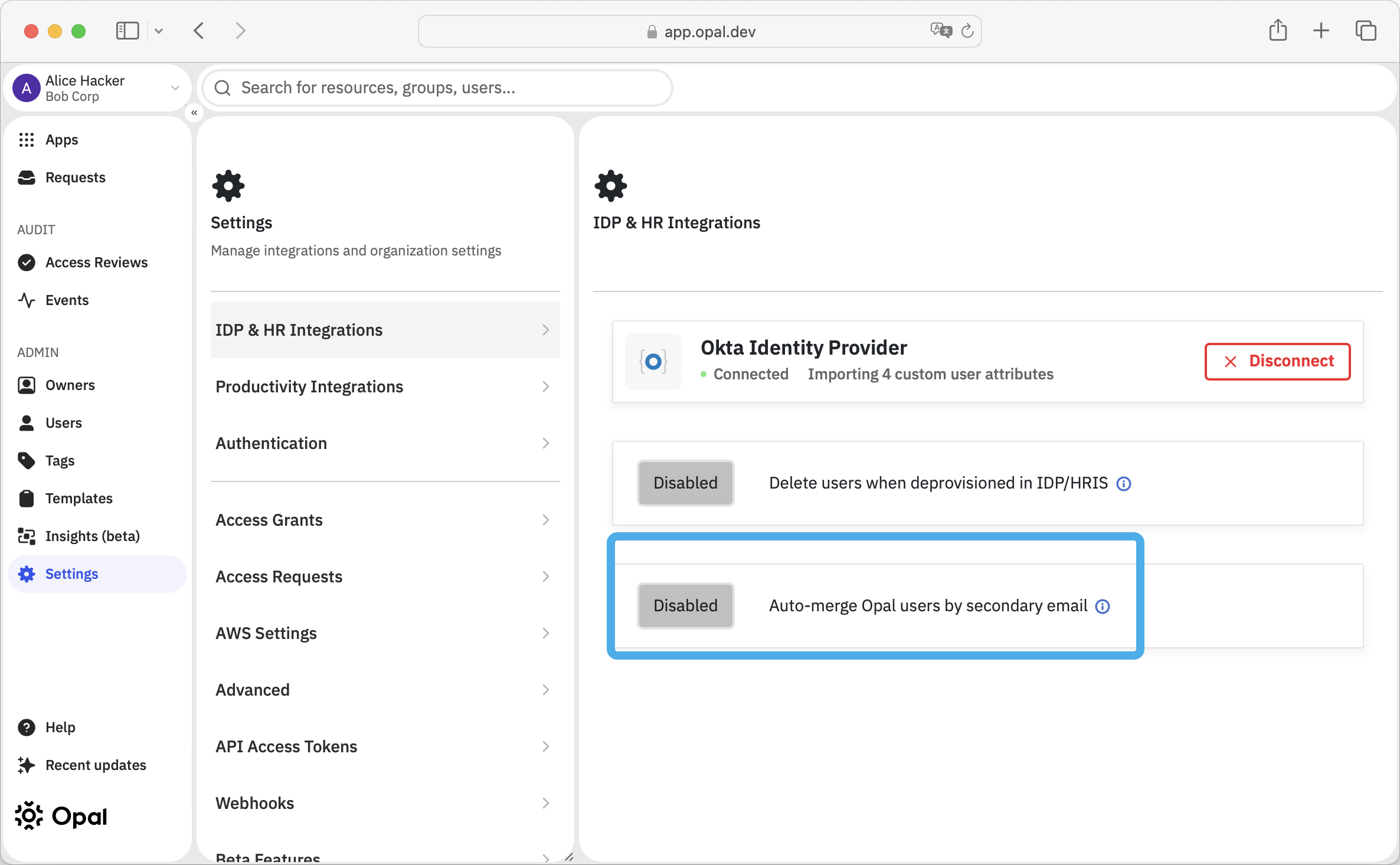This screenshot has width=1400, height=865.
Task: Click the Safari sidebar toggle icon
Action: point(127,31)
